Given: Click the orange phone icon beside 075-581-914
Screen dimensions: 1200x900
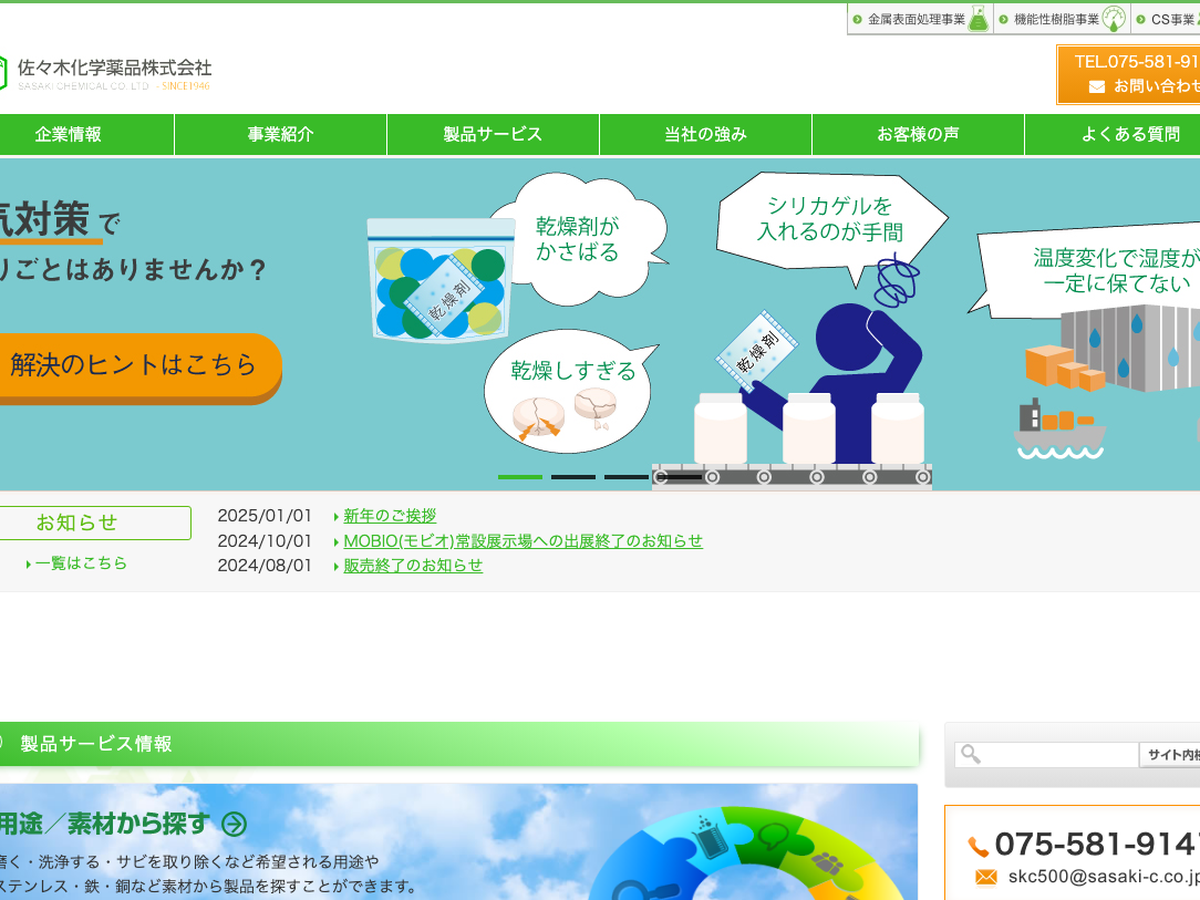Looking at the screenshot, I should point(978,846).
